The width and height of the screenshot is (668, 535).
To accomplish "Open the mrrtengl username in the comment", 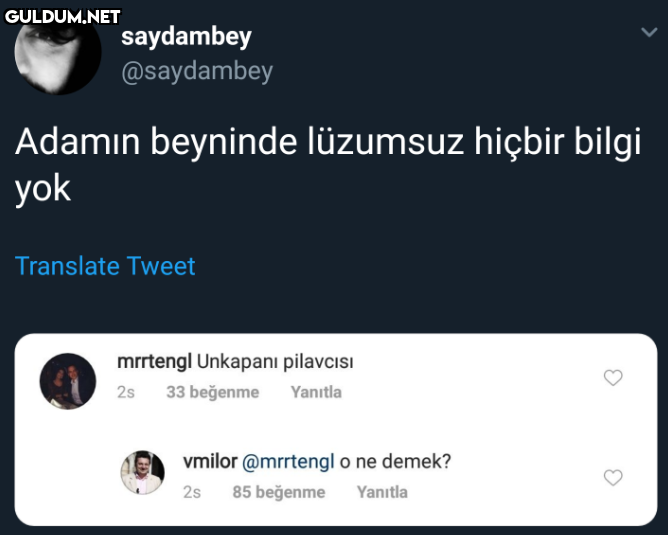I will tap(153, 361).
